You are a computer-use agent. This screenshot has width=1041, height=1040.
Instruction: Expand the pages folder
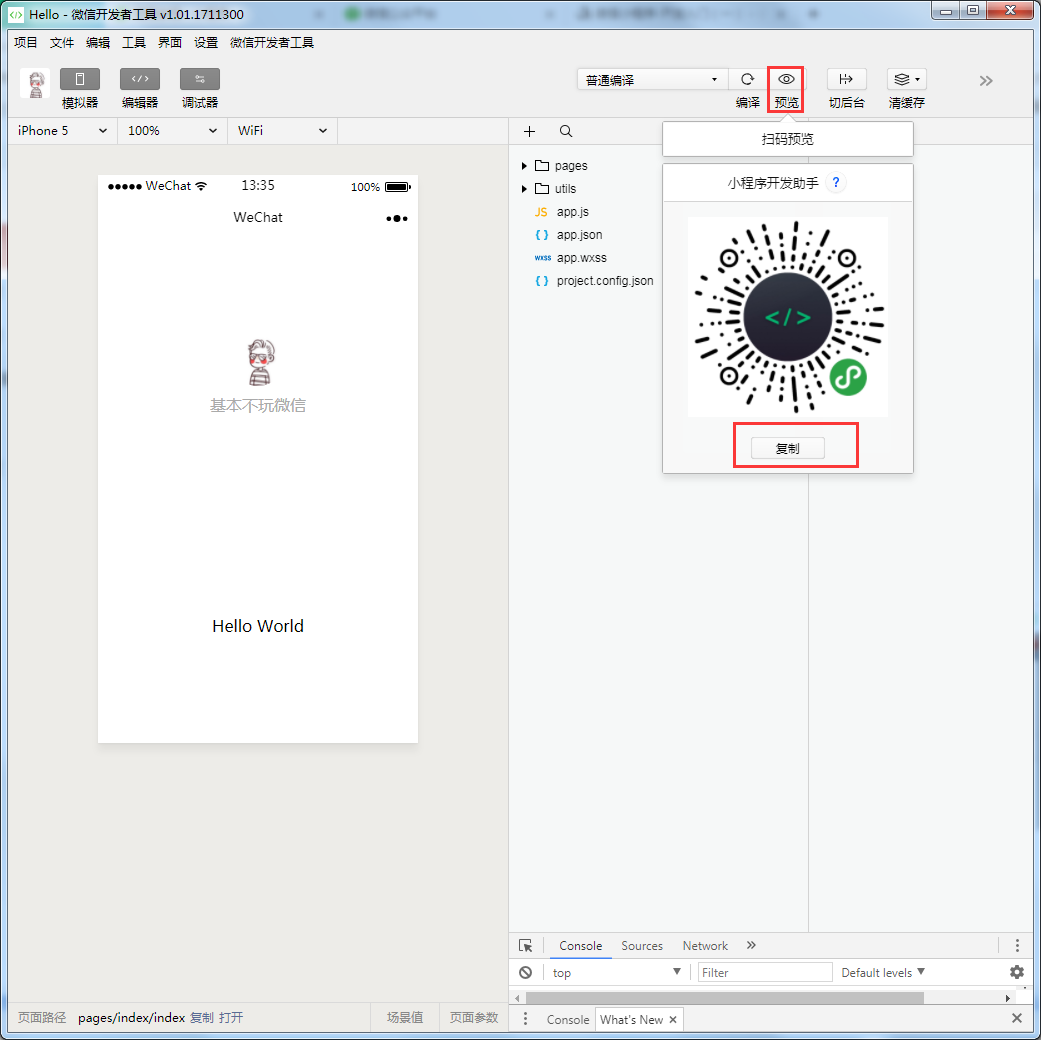(x=524, y=166)
